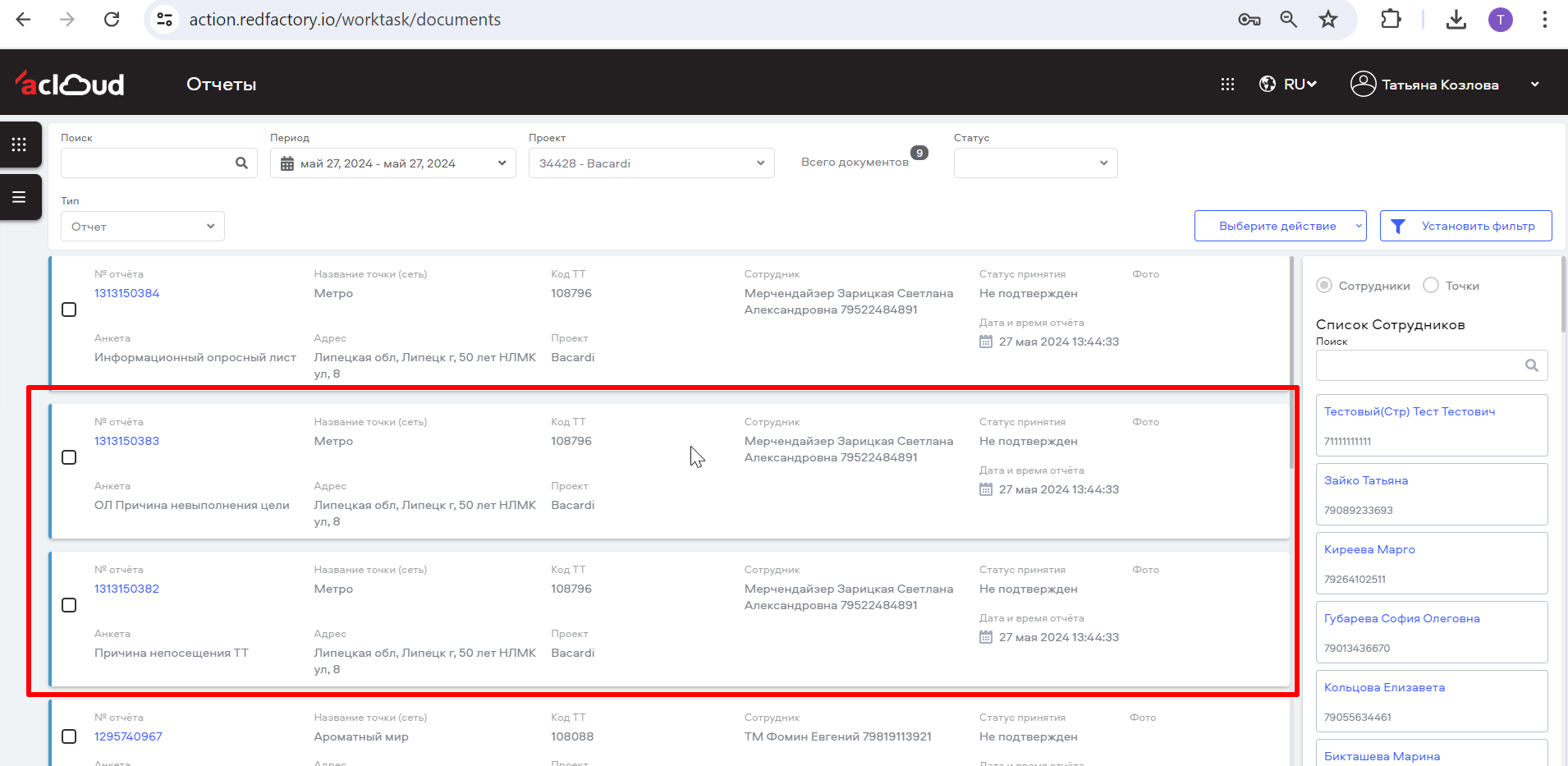This screenshot has width=1568, height=766.
Task: Open browser downloads
Action: point(1456,20)
